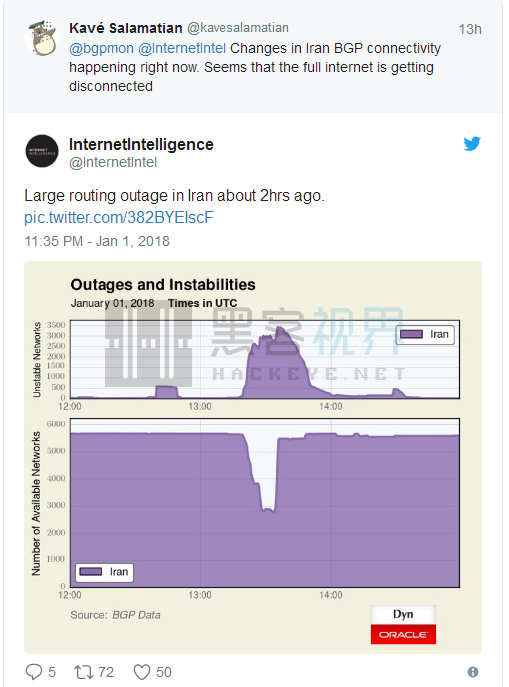509x687 pixels.
Task: Click the Iran legend in bottom chart
Action: click(104, 572)
